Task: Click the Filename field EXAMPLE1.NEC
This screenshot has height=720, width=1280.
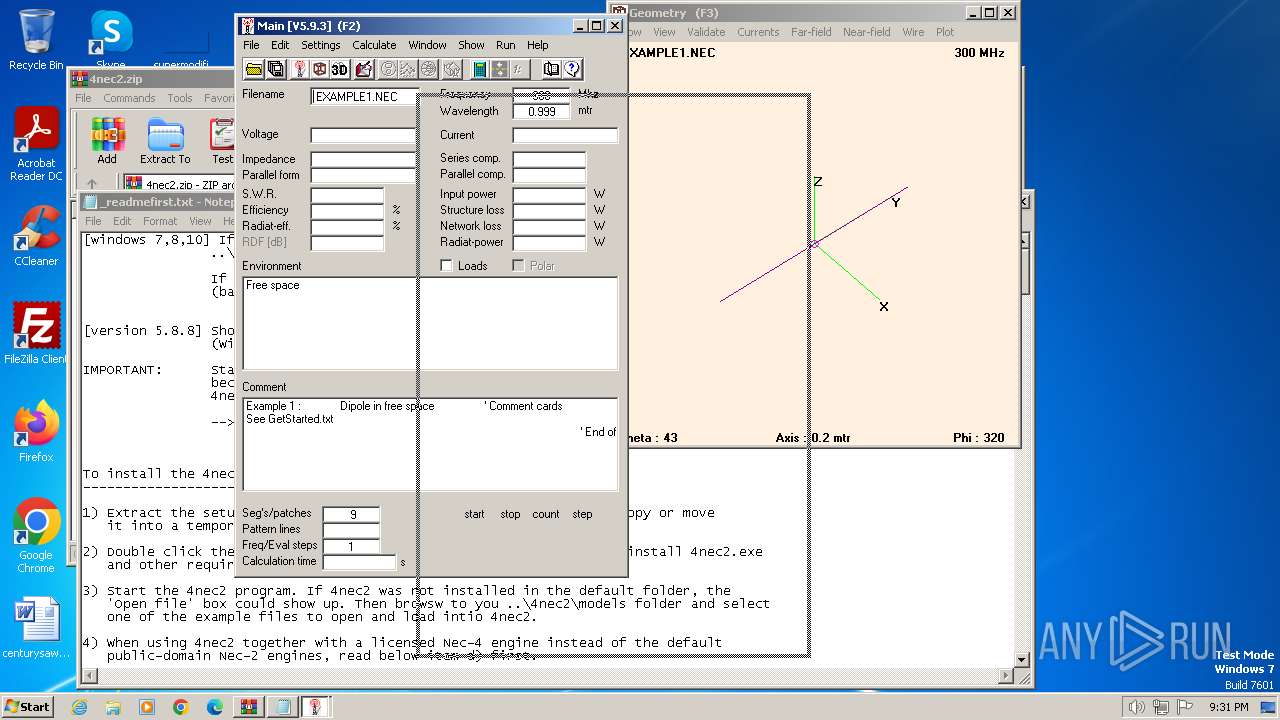Action: (x=363, y=97)
